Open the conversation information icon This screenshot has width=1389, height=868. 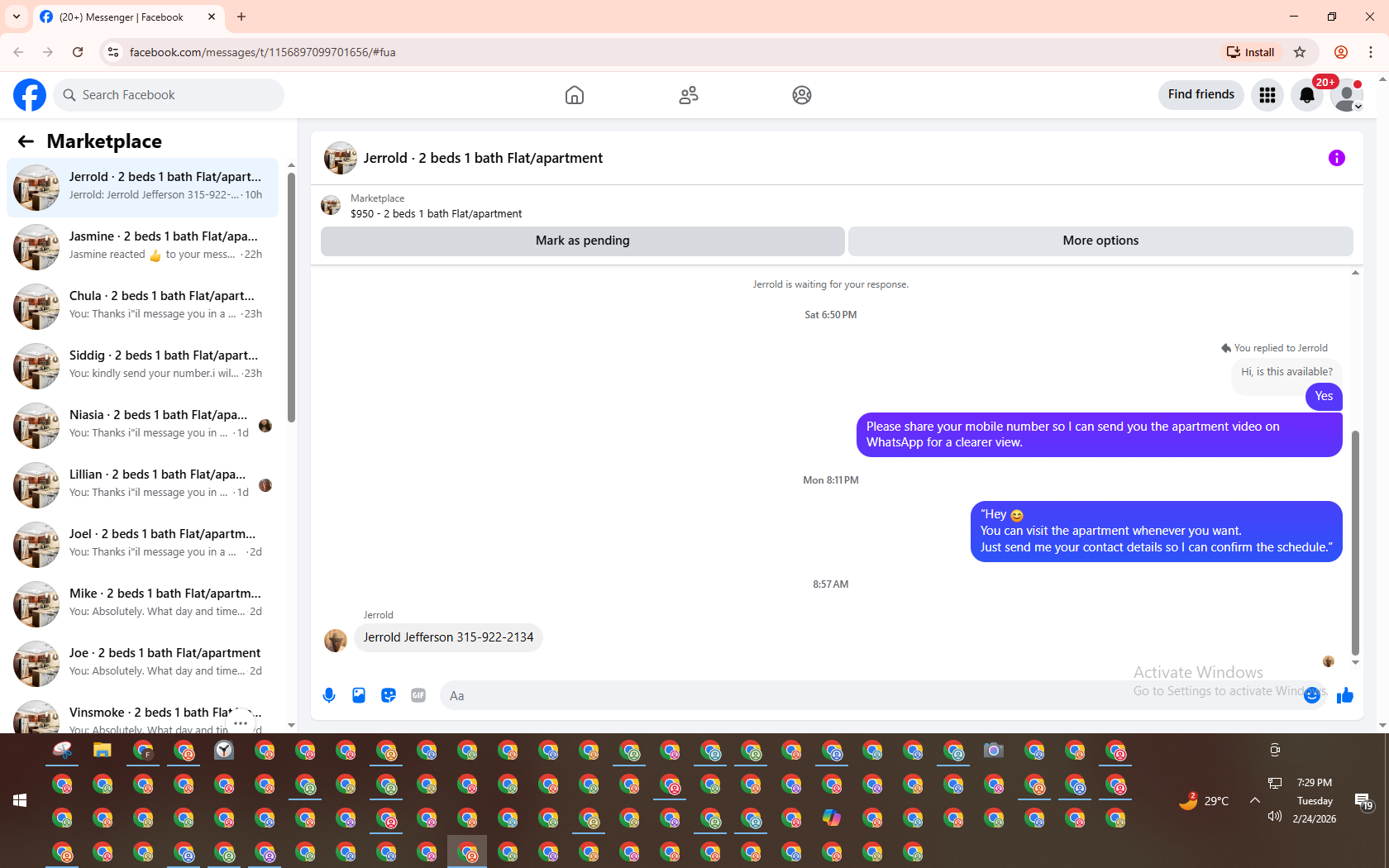1337,158
